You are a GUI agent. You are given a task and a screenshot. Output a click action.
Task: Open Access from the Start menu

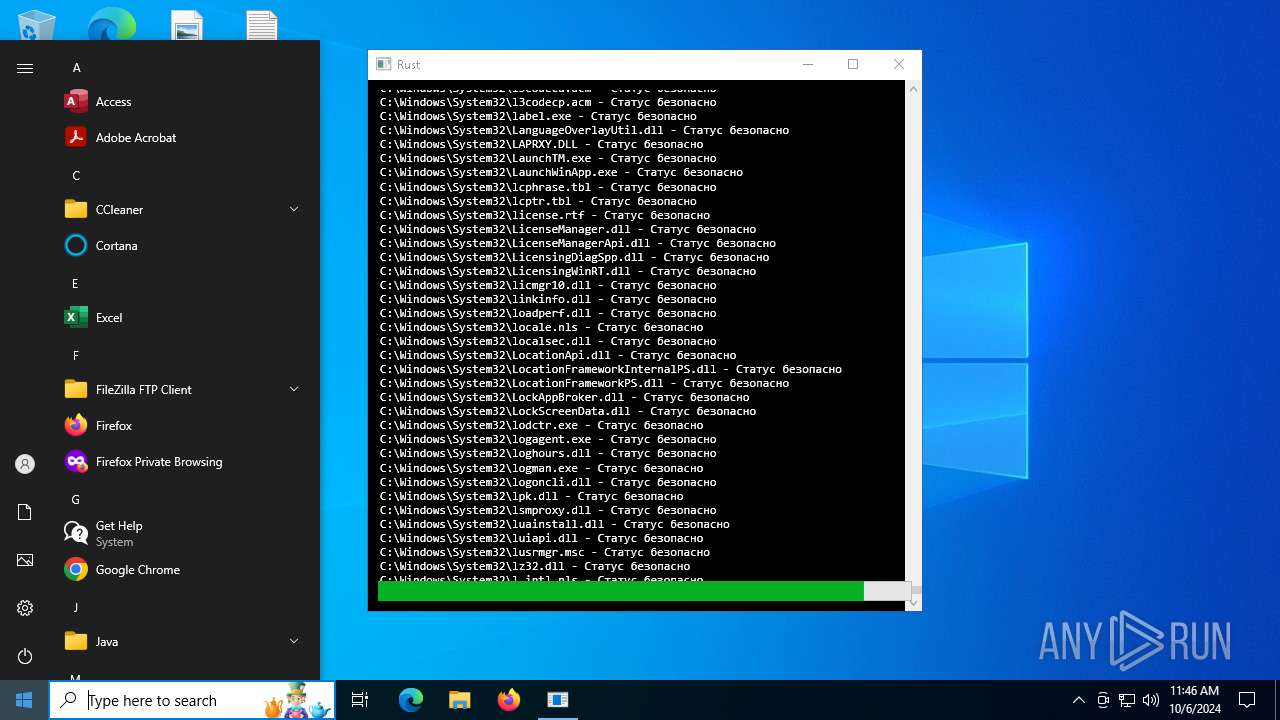tap(182, 102)
